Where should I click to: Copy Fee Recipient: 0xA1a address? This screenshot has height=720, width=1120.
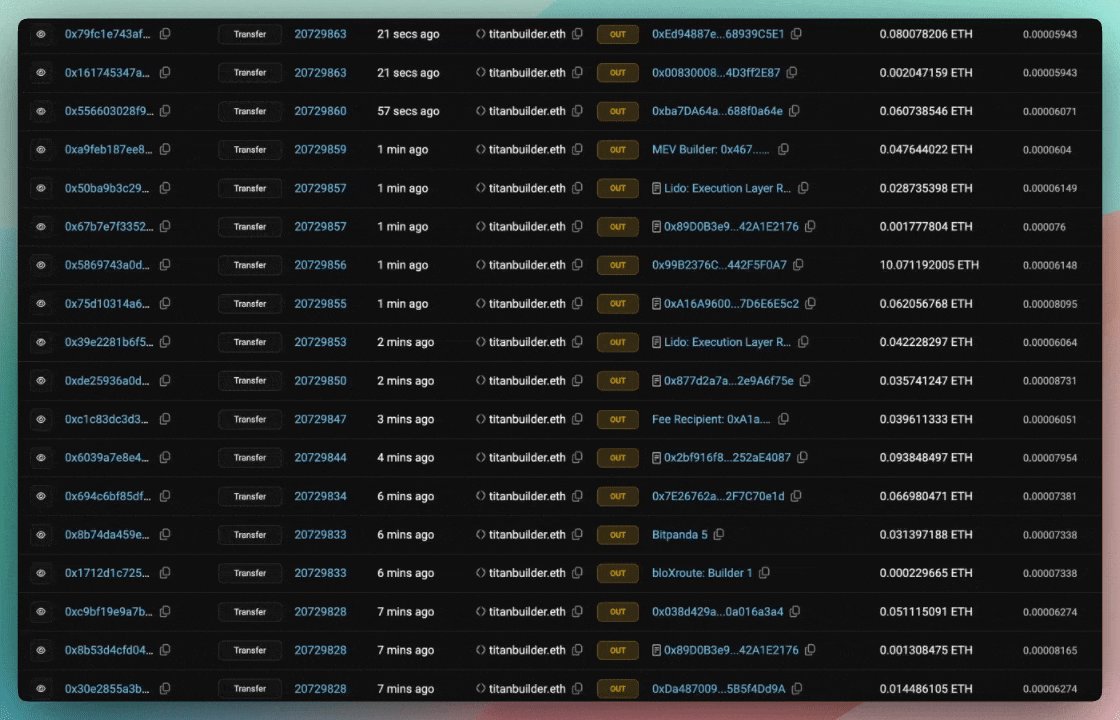tap(784, 419)
